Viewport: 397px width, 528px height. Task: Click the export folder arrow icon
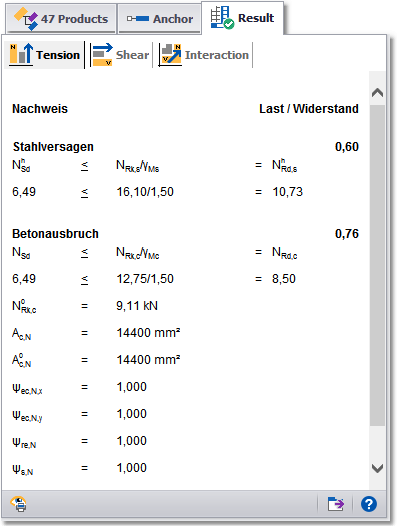tap(336, 504)
